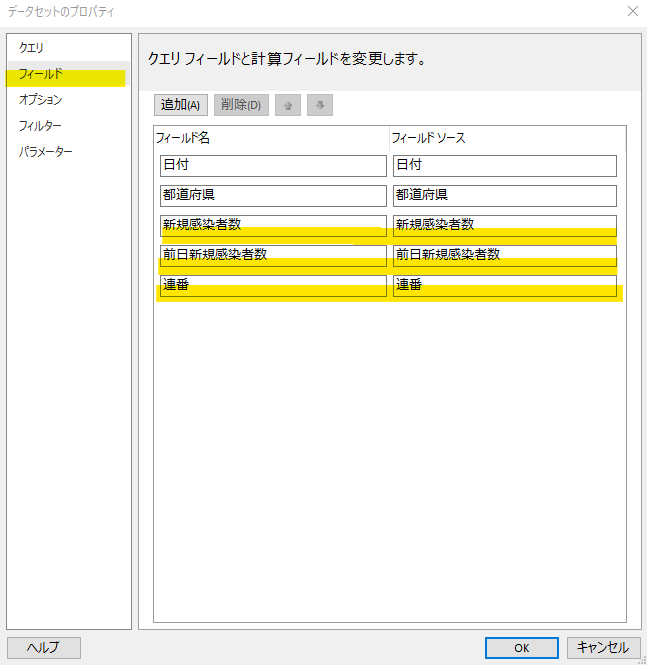Viewport: 647px width, 665px height.
Task: Open the クエリ page
Action: [32, 48]
